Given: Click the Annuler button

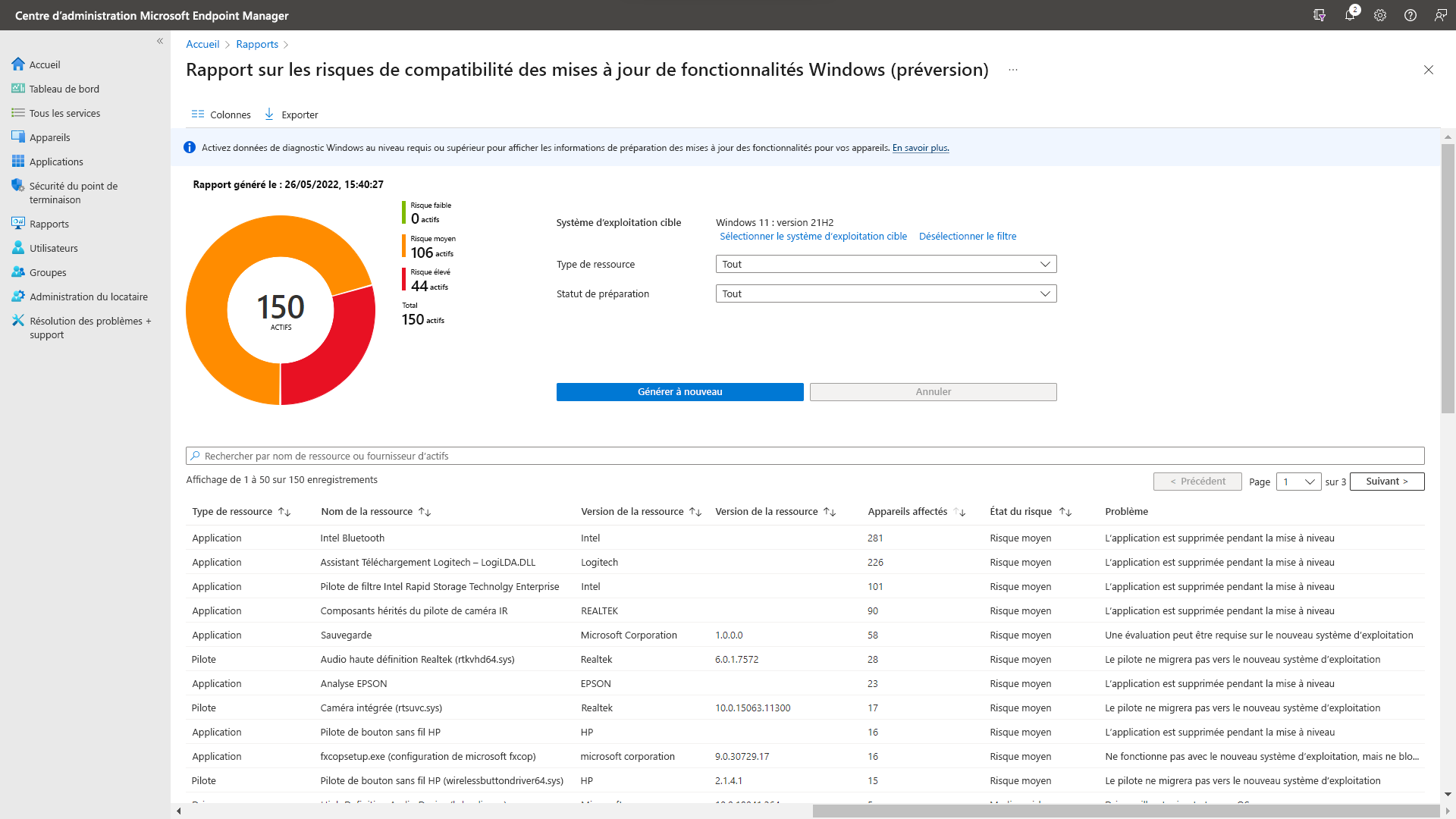Looking at the screenshot, I should pos(934,392).
